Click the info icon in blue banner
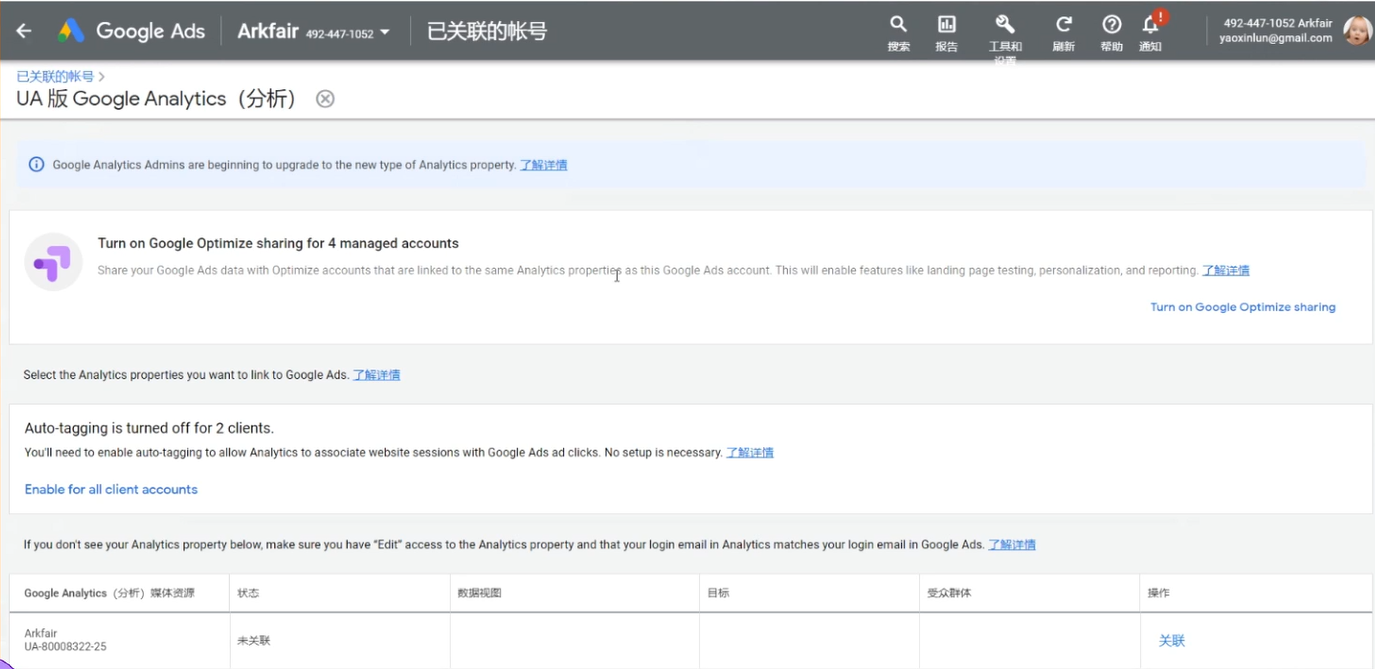 (x=36, y=165)
